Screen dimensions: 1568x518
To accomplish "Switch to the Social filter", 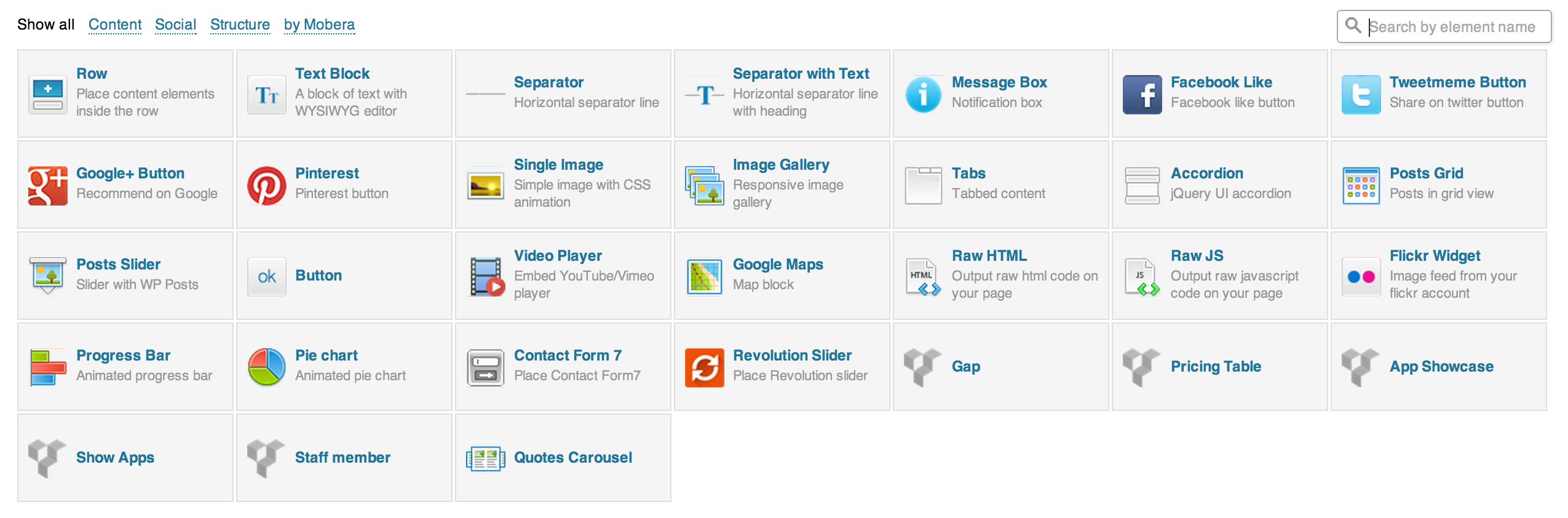I will (175, 25).
